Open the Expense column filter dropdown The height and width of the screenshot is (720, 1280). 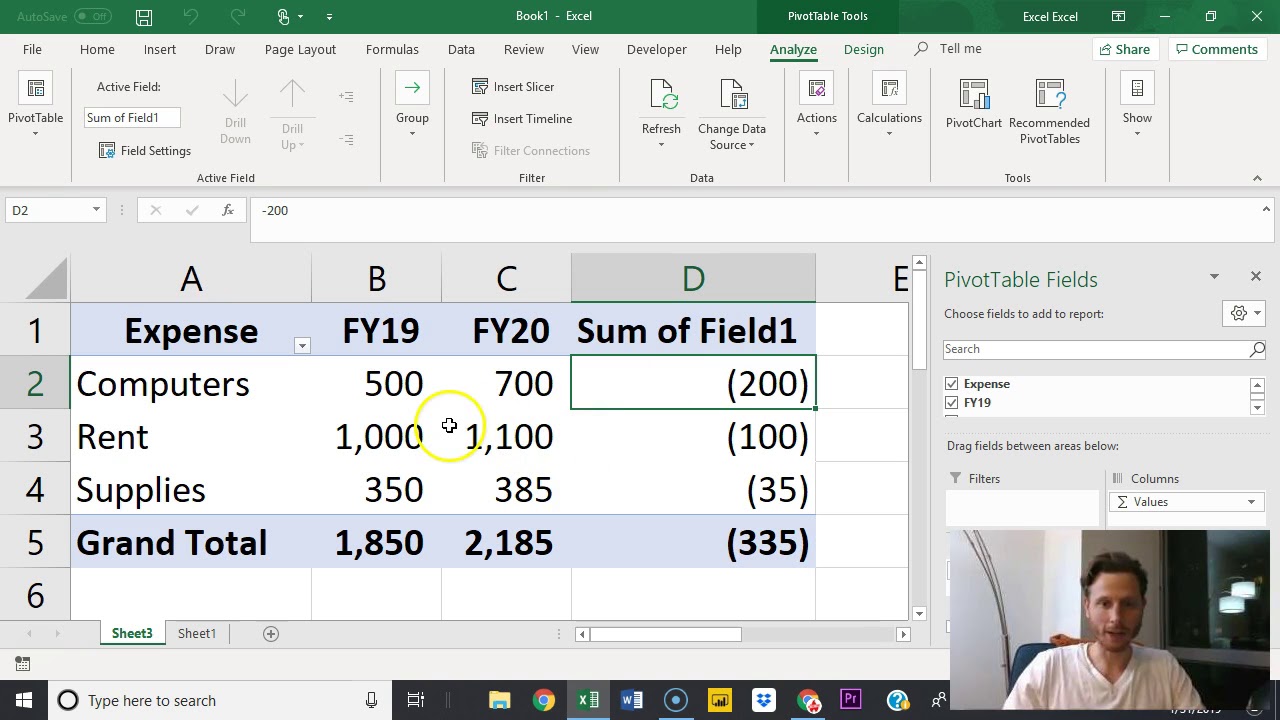tap(302, 346)
